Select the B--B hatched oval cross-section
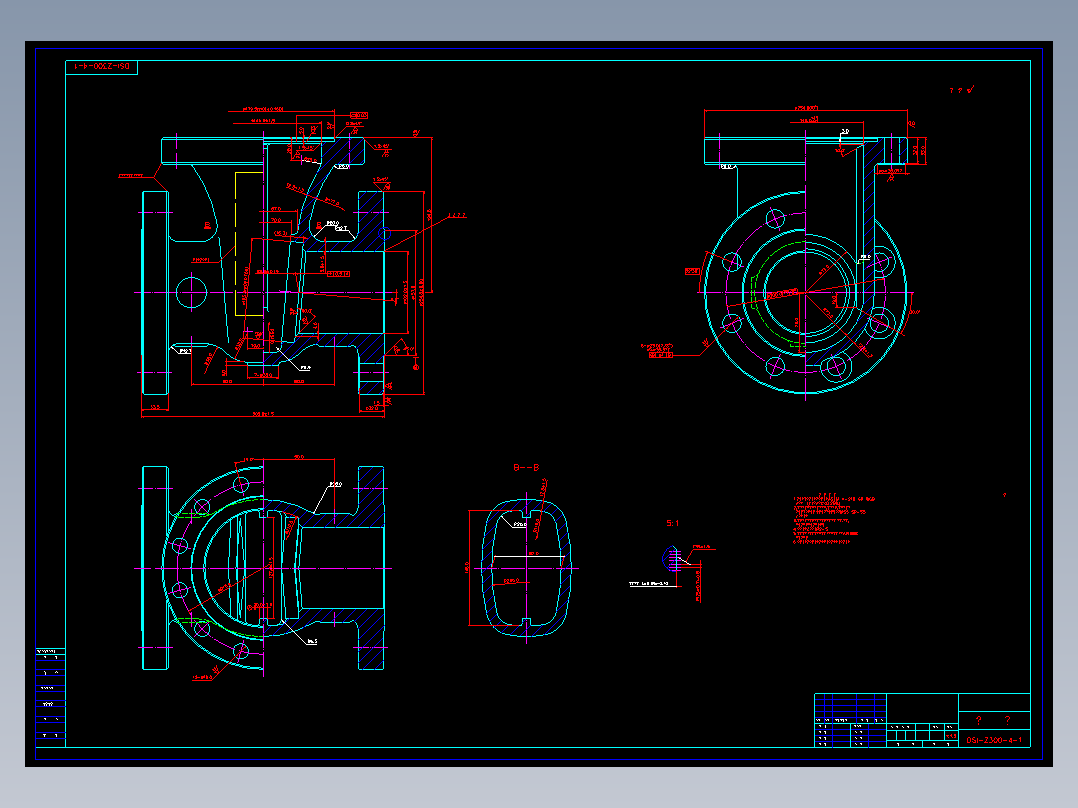Screen dimensions: 1078x808 [527, 568]
